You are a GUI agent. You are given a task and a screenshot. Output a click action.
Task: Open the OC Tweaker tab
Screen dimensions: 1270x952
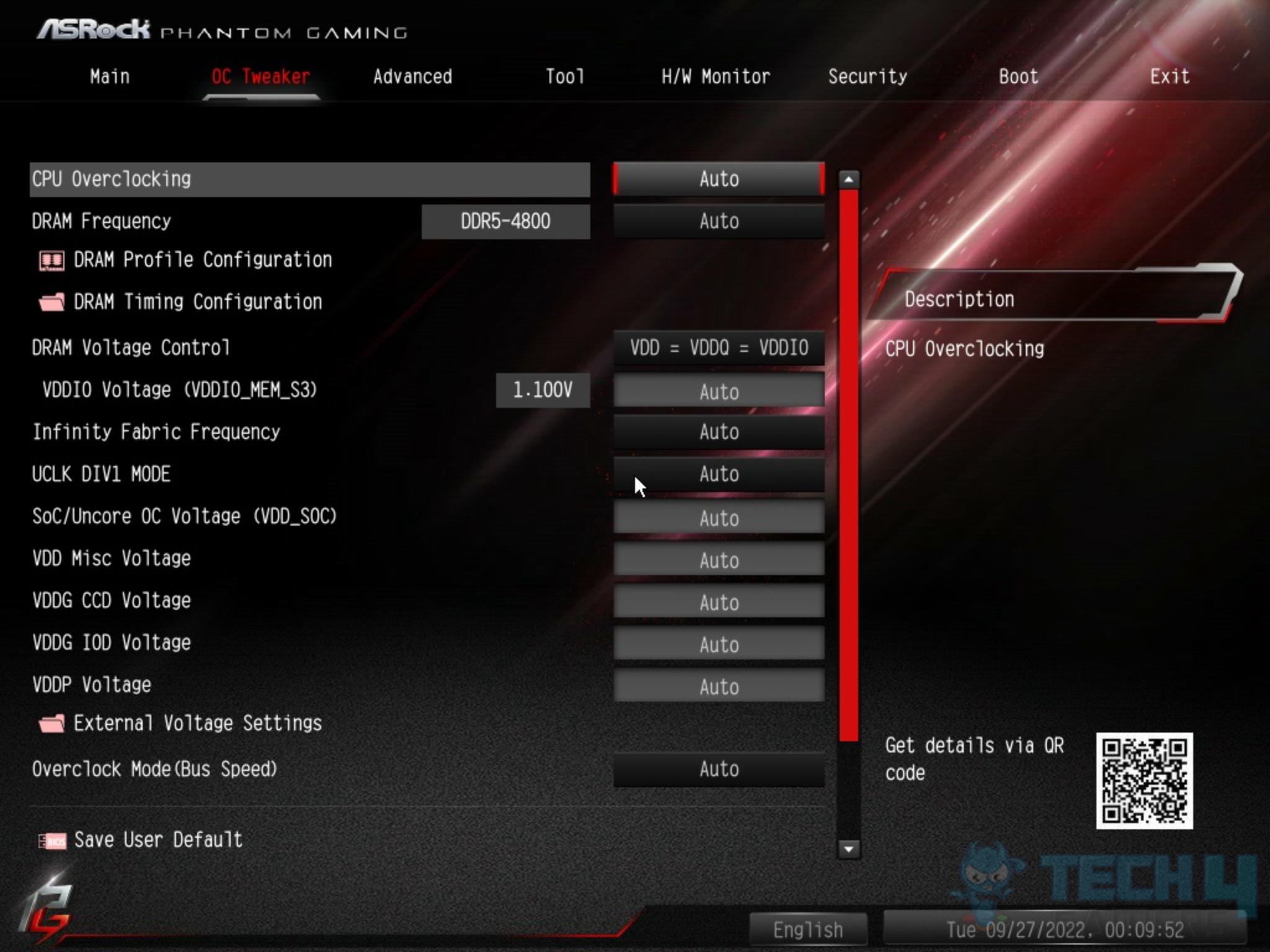(x=262, y=77)
